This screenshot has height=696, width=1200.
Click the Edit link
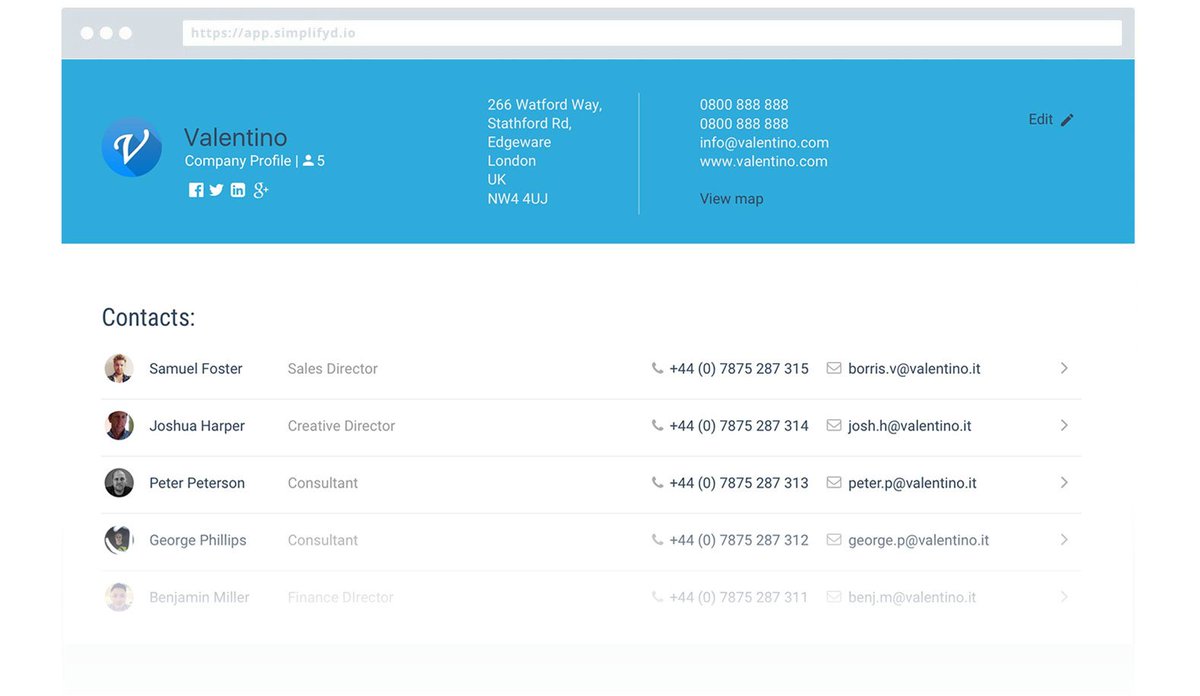click(1040, 119)
